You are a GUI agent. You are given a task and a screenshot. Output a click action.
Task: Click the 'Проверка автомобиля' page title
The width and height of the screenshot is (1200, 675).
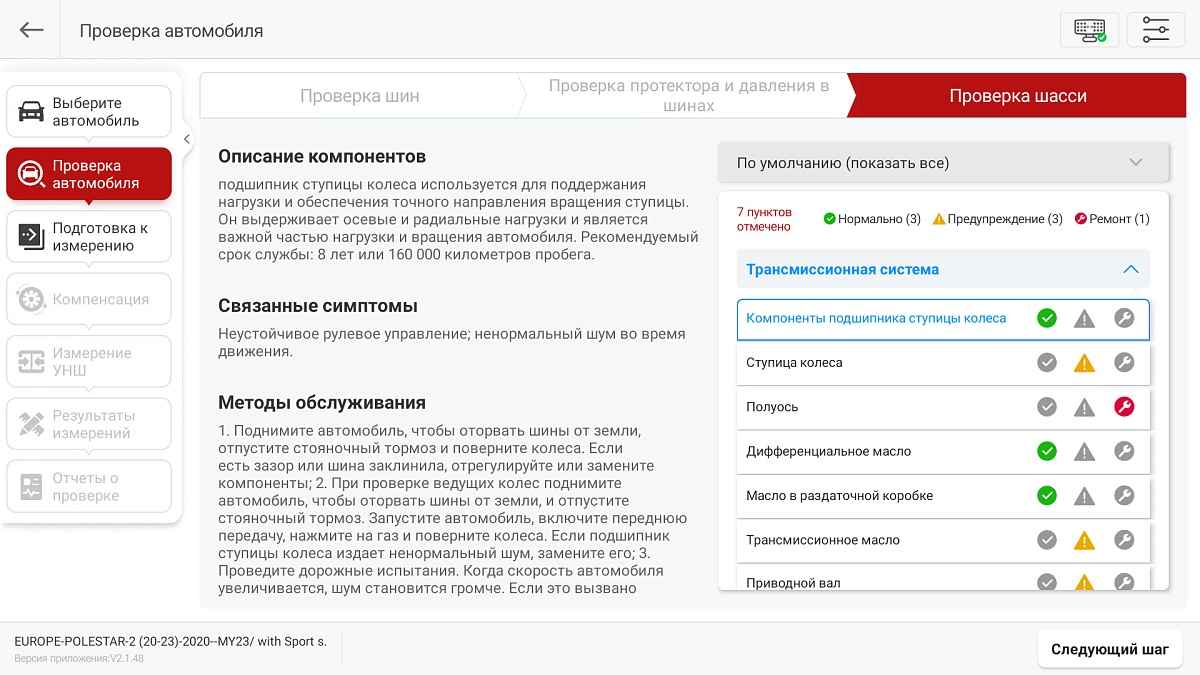[171, 31]
